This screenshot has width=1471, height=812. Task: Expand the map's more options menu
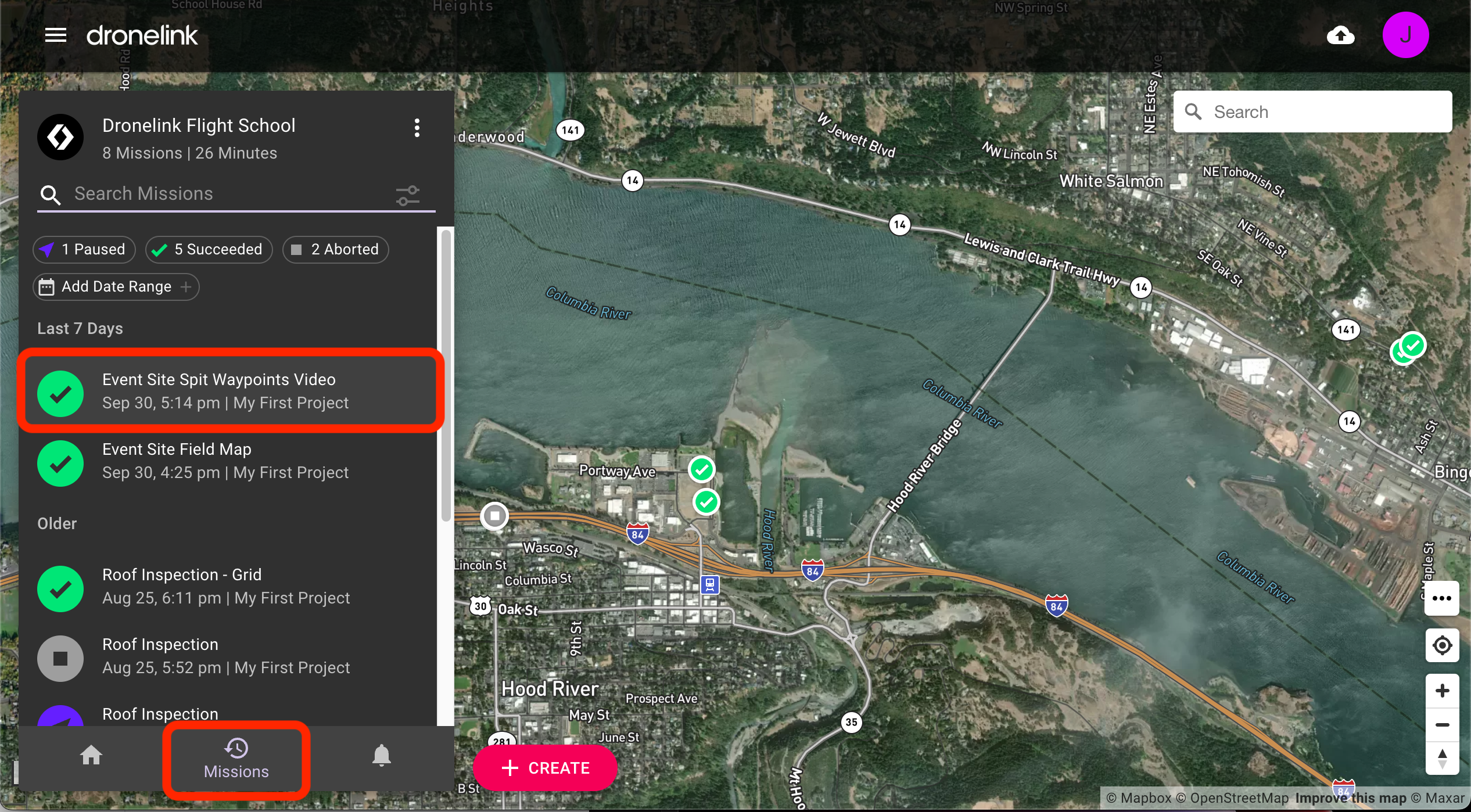1442,598
